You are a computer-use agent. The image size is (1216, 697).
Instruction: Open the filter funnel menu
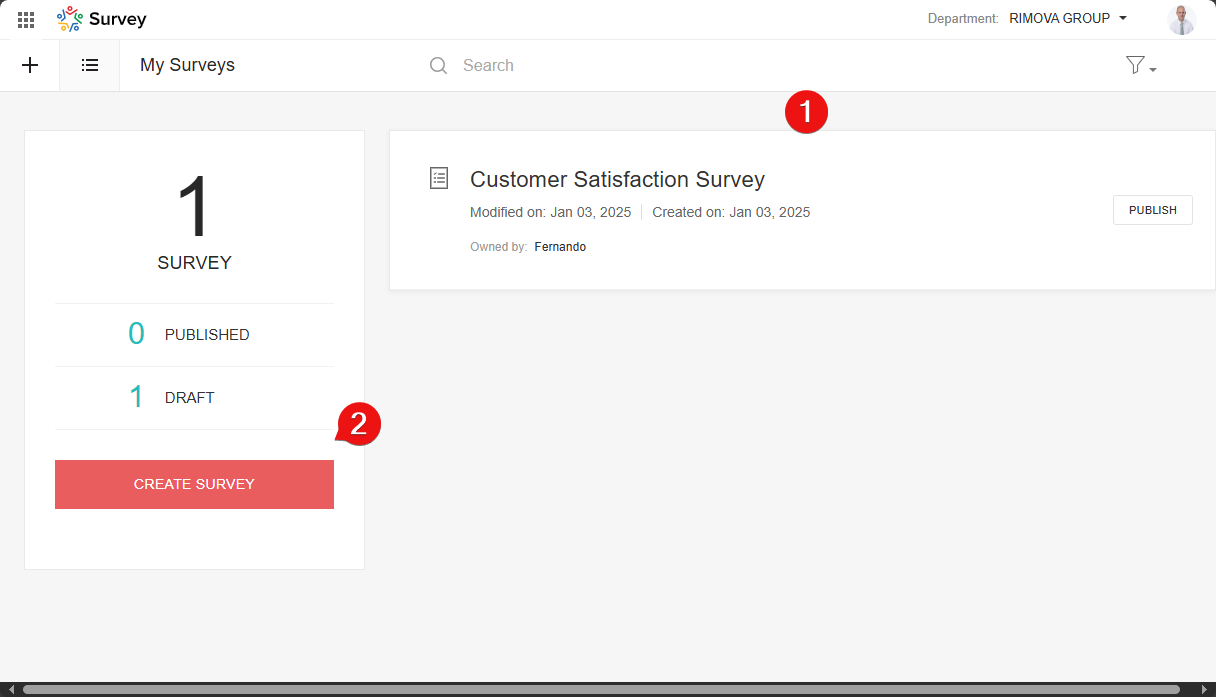[1139, 66]
